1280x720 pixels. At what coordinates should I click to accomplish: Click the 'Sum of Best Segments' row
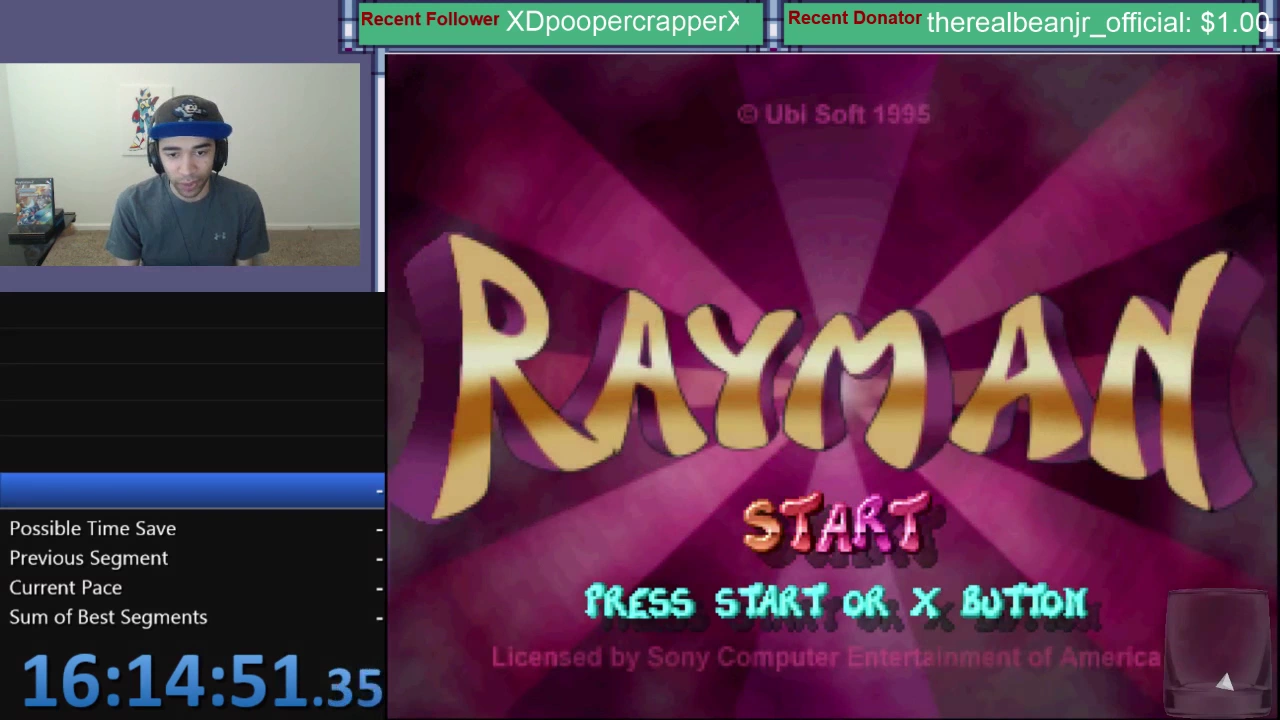click(x=192, y=617)
